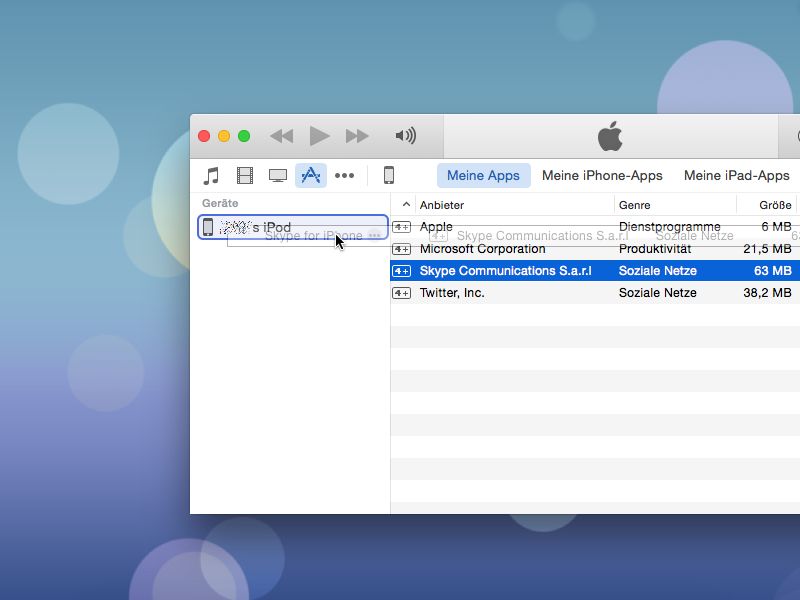Click the 4+ rating badge for Apple

click(x=402, y=227)
